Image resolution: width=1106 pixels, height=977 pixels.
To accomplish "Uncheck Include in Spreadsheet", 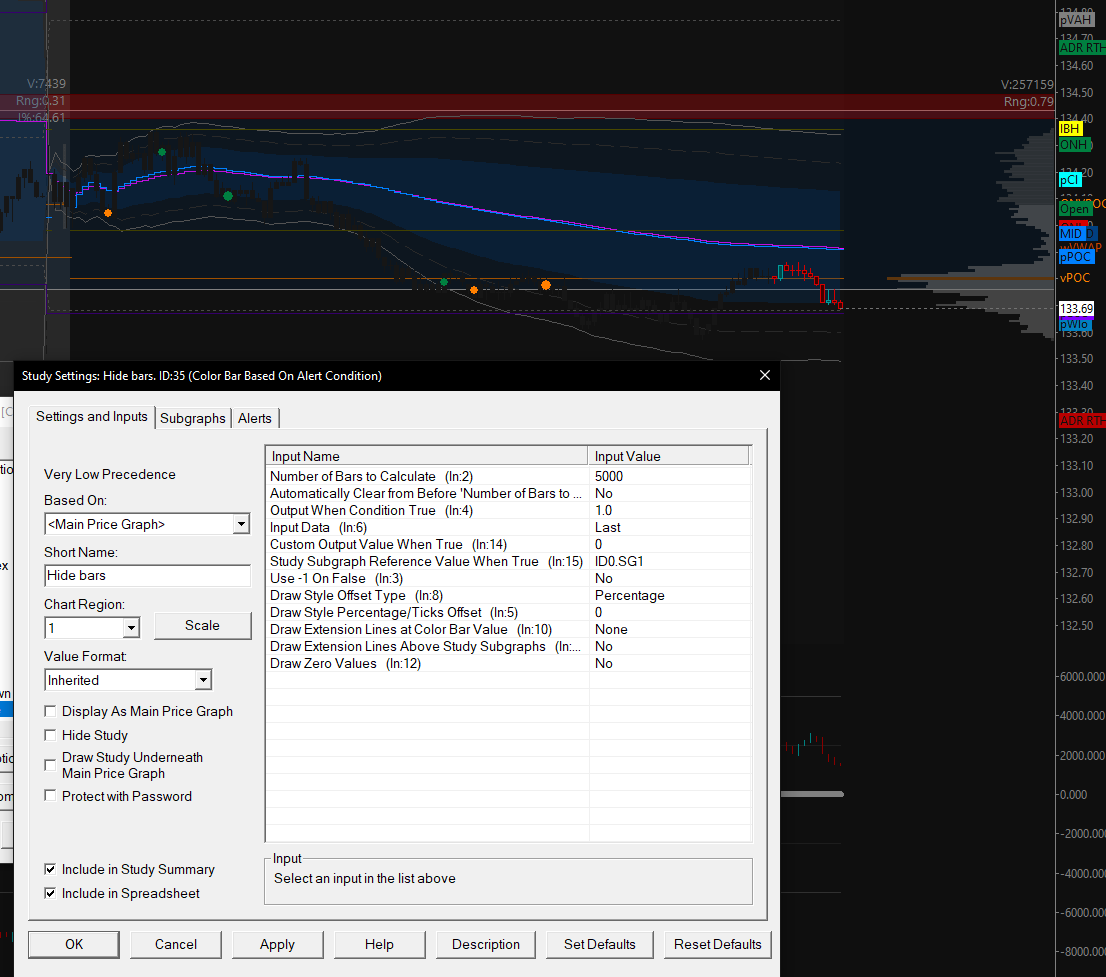I will point(51,893).
